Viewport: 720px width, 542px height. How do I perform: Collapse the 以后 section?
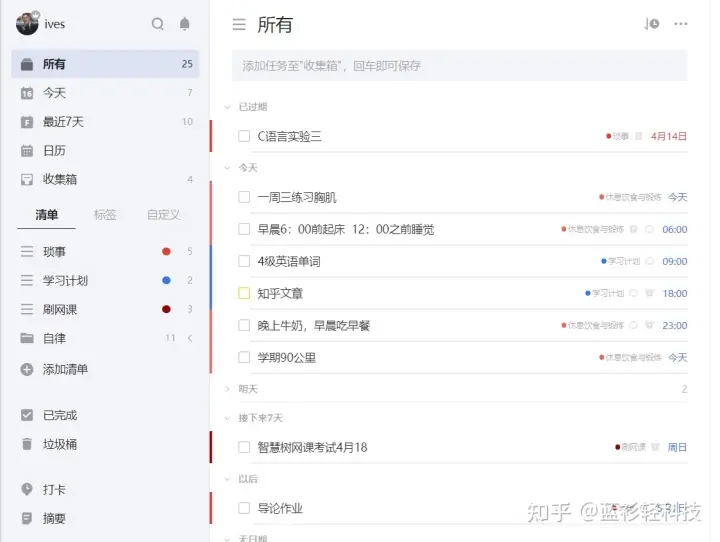227,479
